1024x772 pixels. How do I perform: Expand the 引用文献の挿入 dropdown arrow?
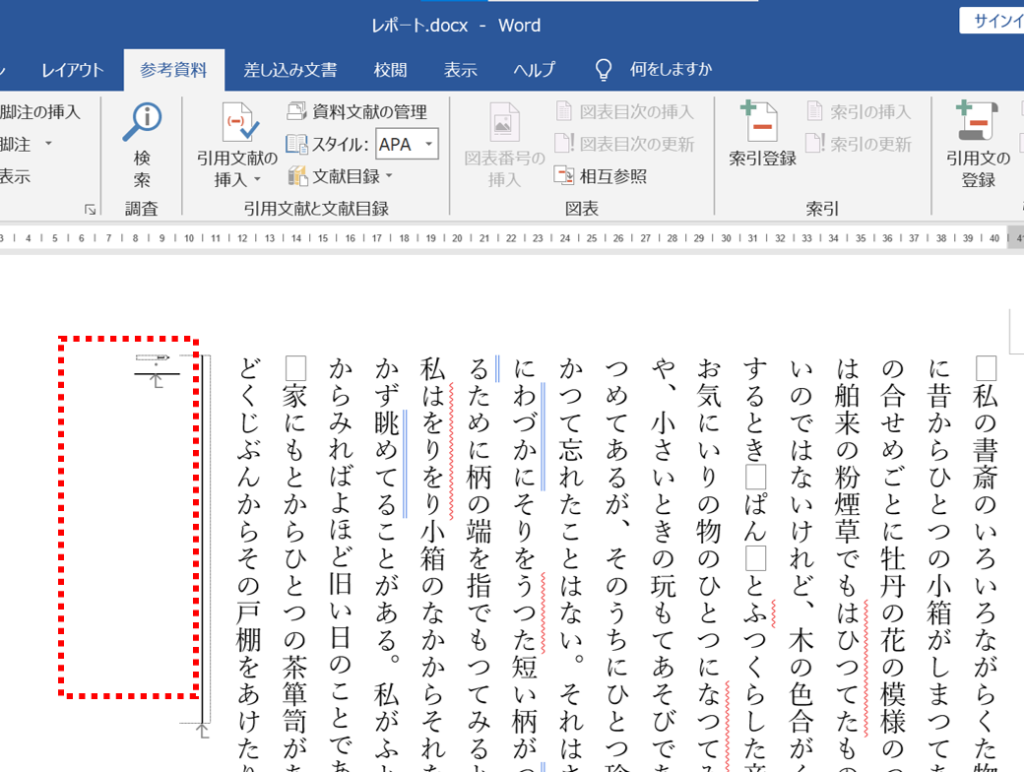257,179
